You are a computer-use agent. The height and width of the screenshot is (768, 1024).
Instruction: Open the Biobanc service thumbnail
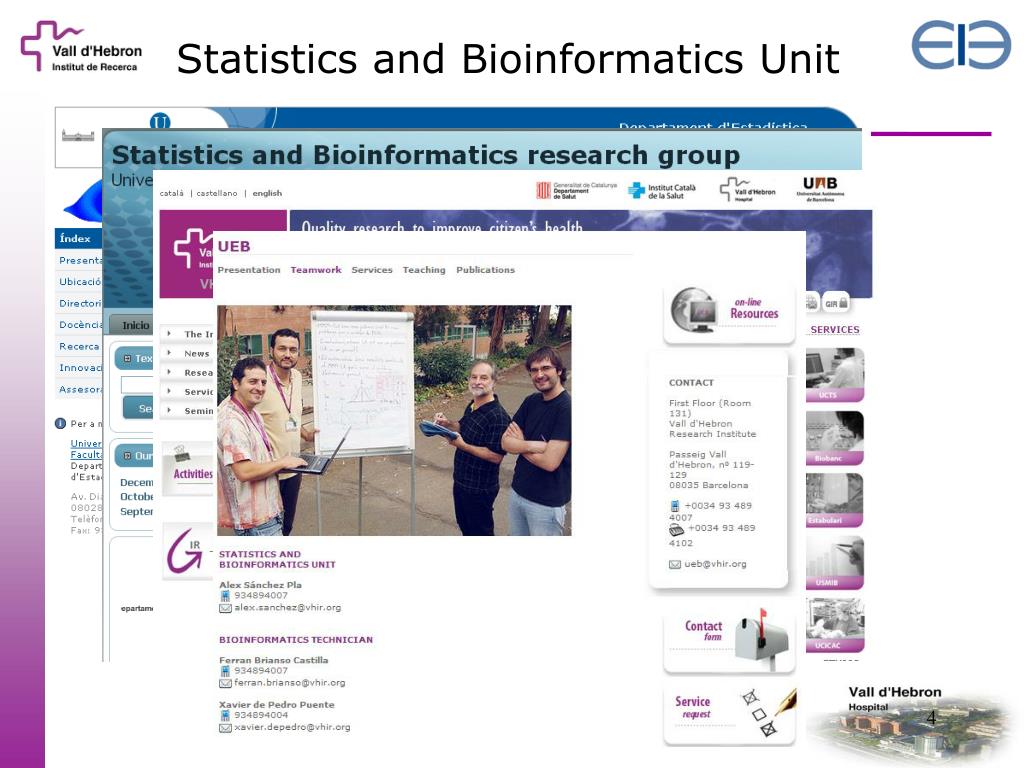pyautogui.click(x=835, y=438)
